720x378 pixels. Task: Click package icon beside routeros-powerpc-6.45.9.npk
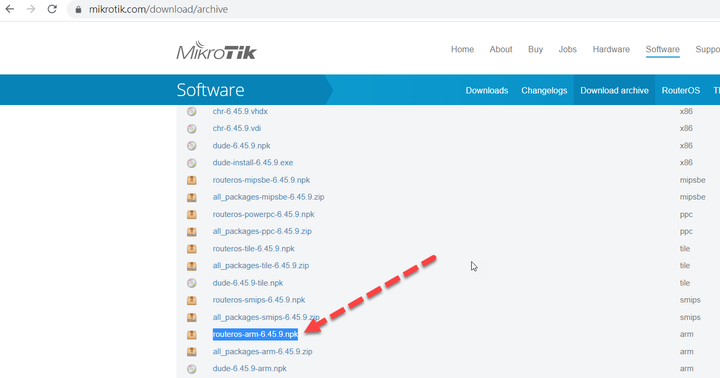191,214
